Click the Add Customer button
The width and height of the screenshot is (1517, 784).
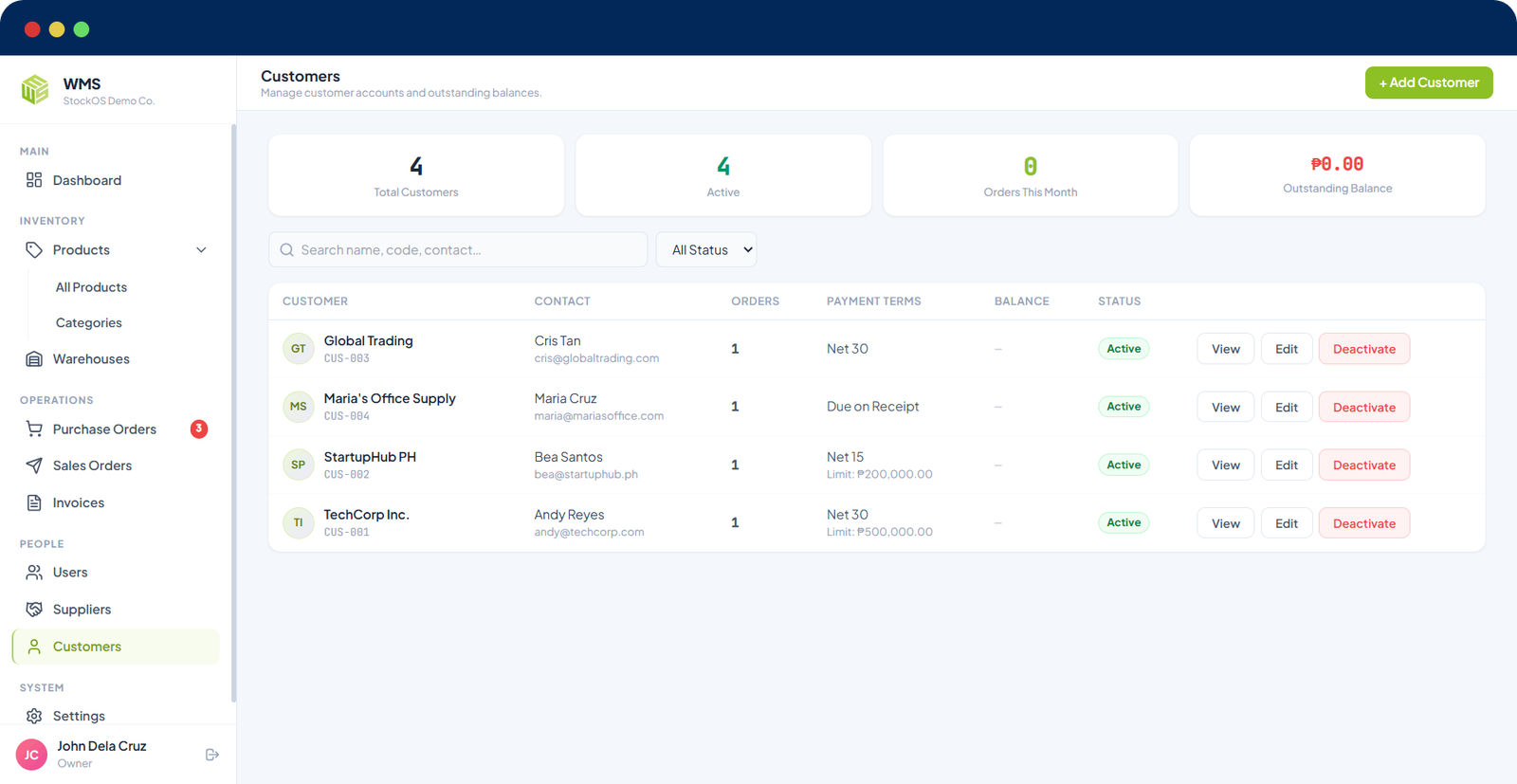pyautogui.click(x=1429, y=82)
